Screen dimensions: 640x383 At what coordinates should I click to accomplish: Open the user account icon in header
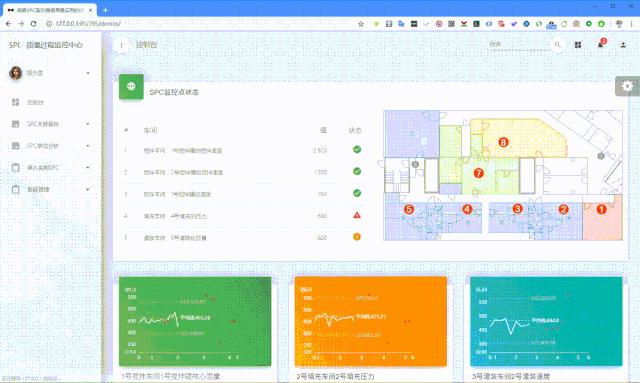click(x=623, y=45)
